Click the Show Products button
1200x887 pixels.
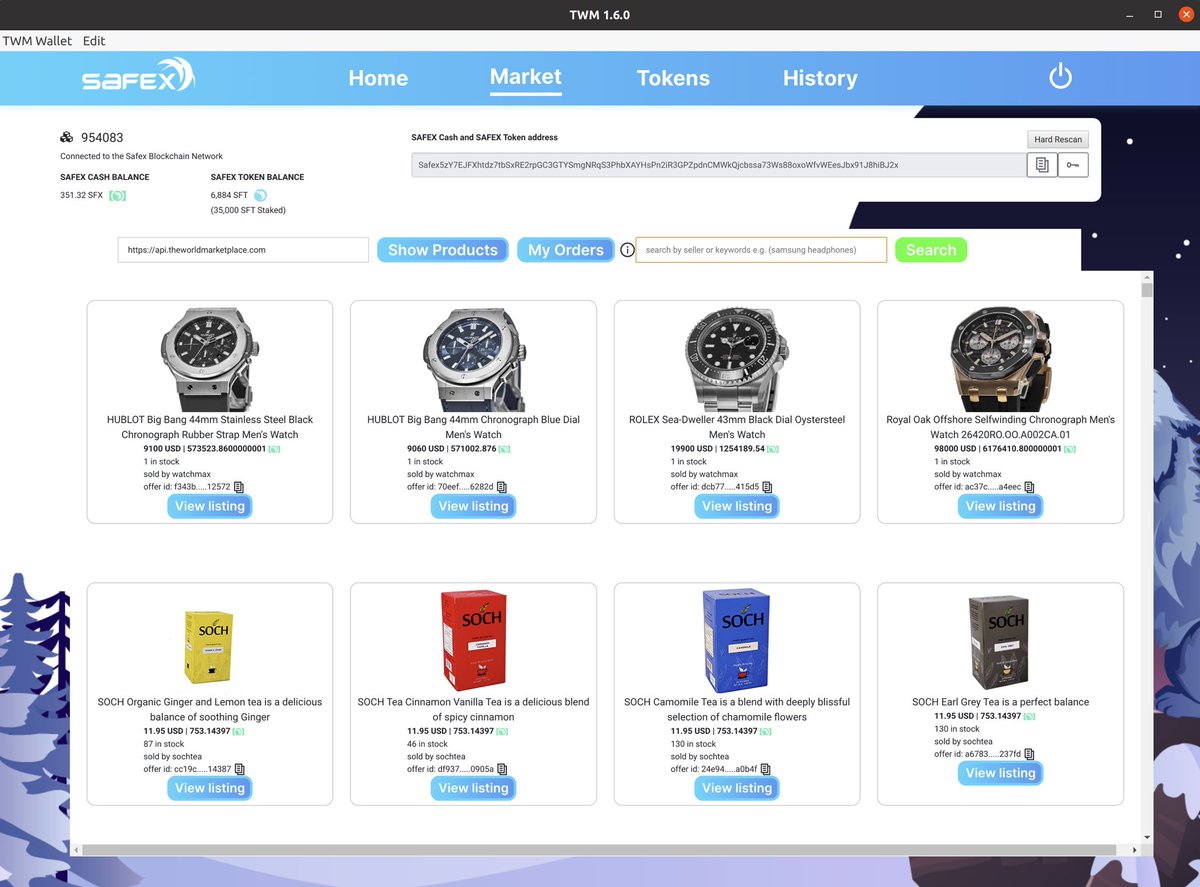coord(443,250)
